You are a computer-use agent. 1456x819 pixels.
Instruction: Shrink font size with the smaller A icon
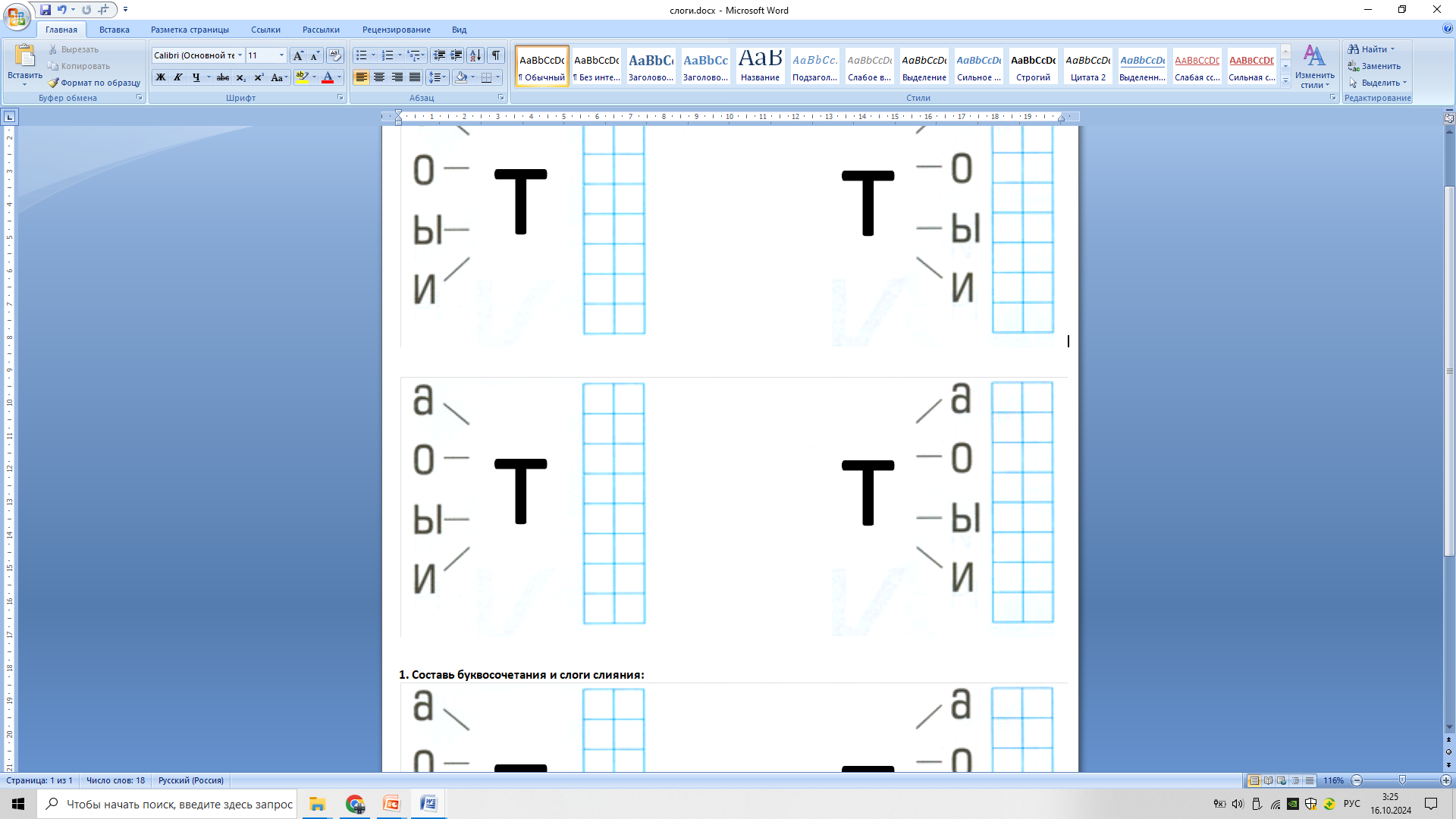point(315,55)
